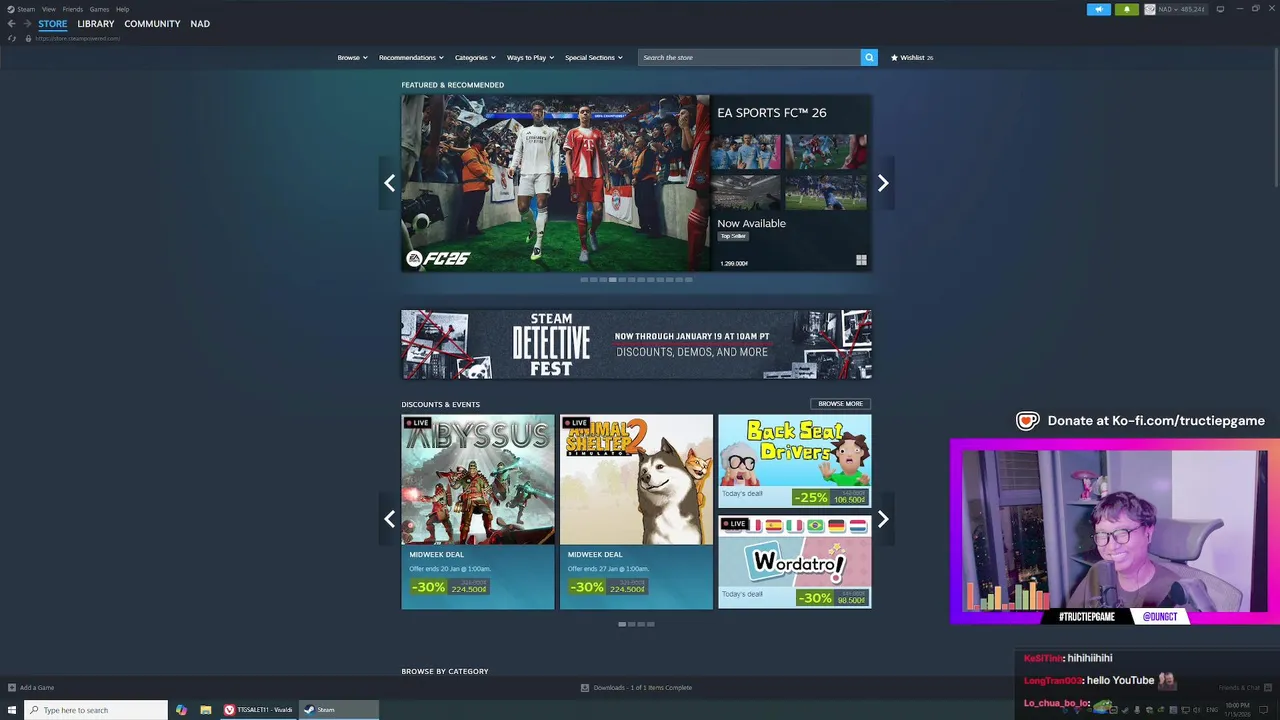Image resolution: width=1280 pixels, height=720 pixels.
Task: Expand the Categories dropdown
Action: click(475, 58)
